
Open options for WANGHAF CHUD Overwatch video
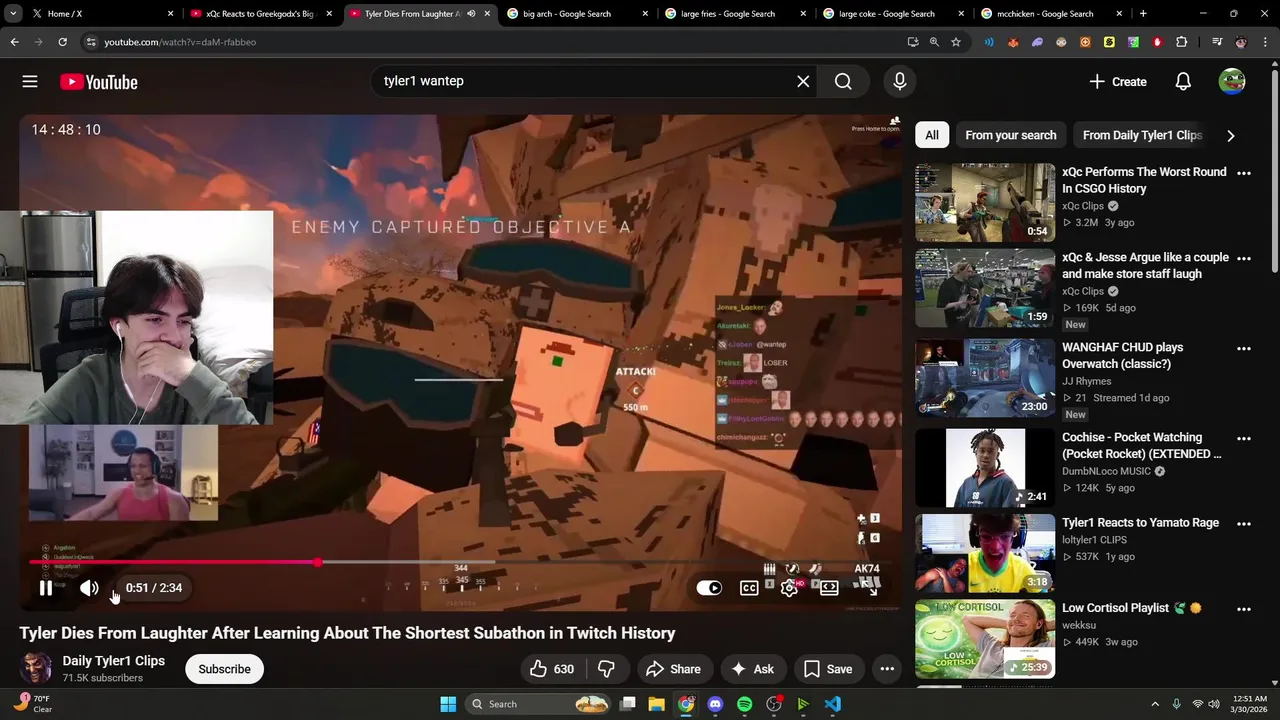(x=1244, y=348)
